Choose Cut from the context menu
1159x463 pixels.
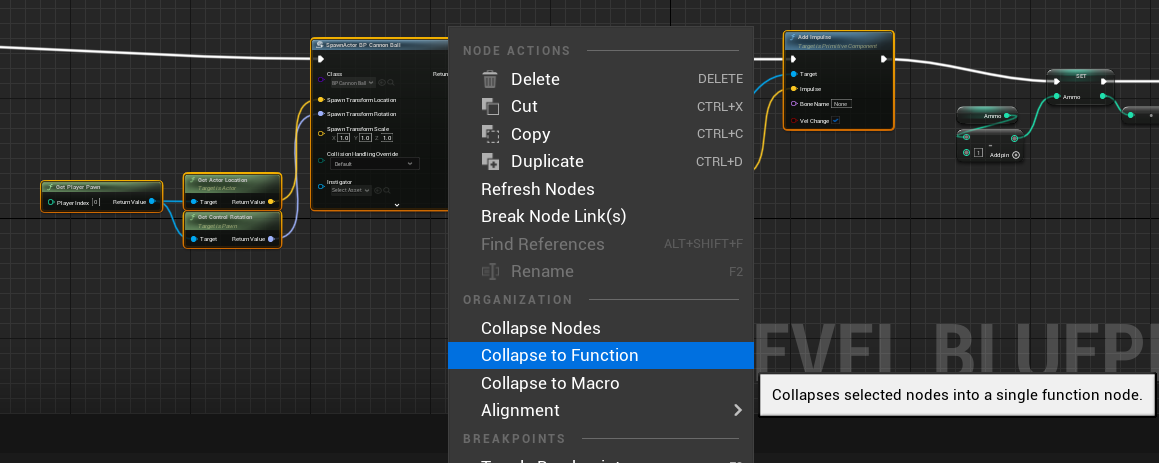(600, 107)
